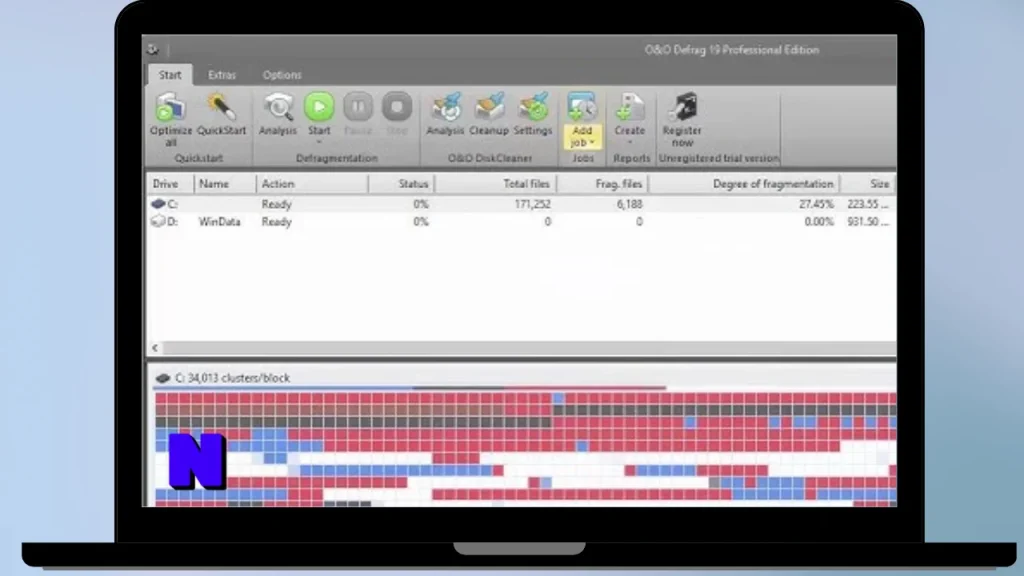1024x576 pixels.
Task: Click the C: 34,013 clusters/block label
Action: [232, 378]
